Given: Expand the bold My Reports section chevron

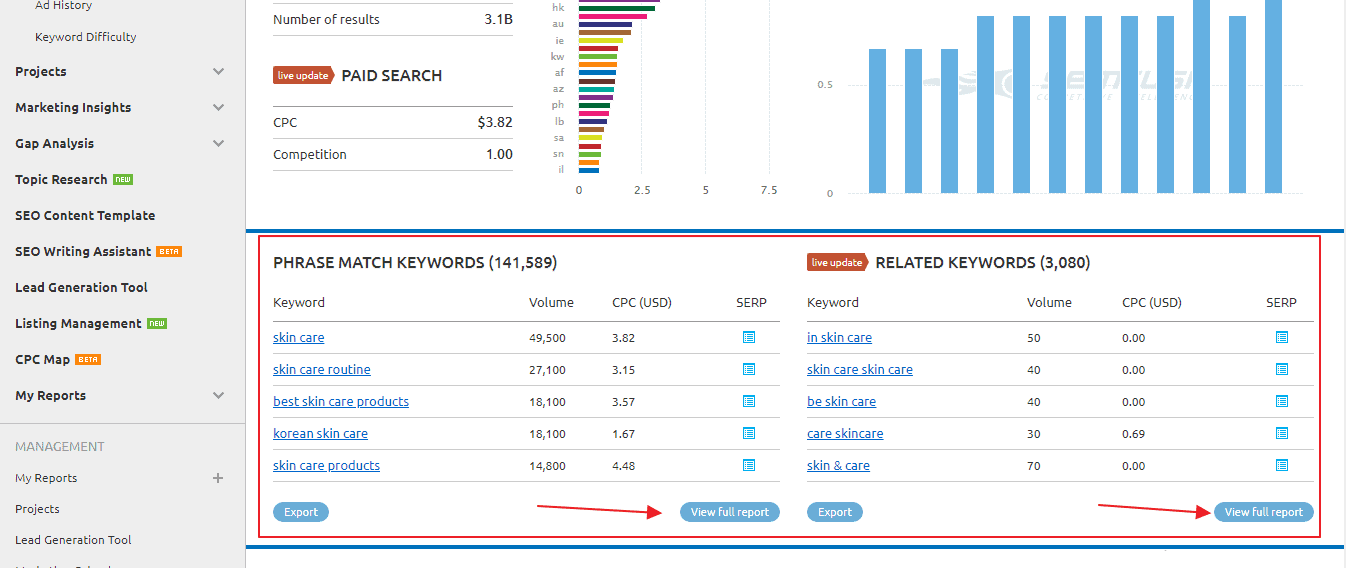Looking at the screenshot, I should 219,396.
